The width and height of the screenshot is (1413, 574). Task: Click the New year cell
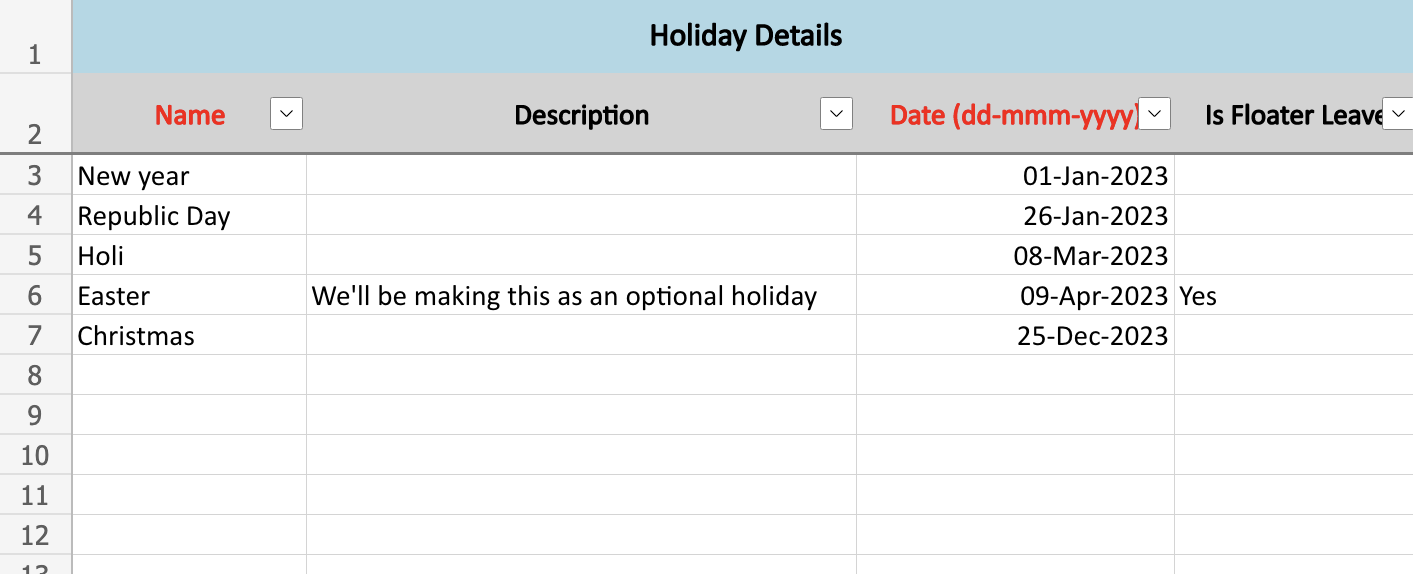click(190, 176)
